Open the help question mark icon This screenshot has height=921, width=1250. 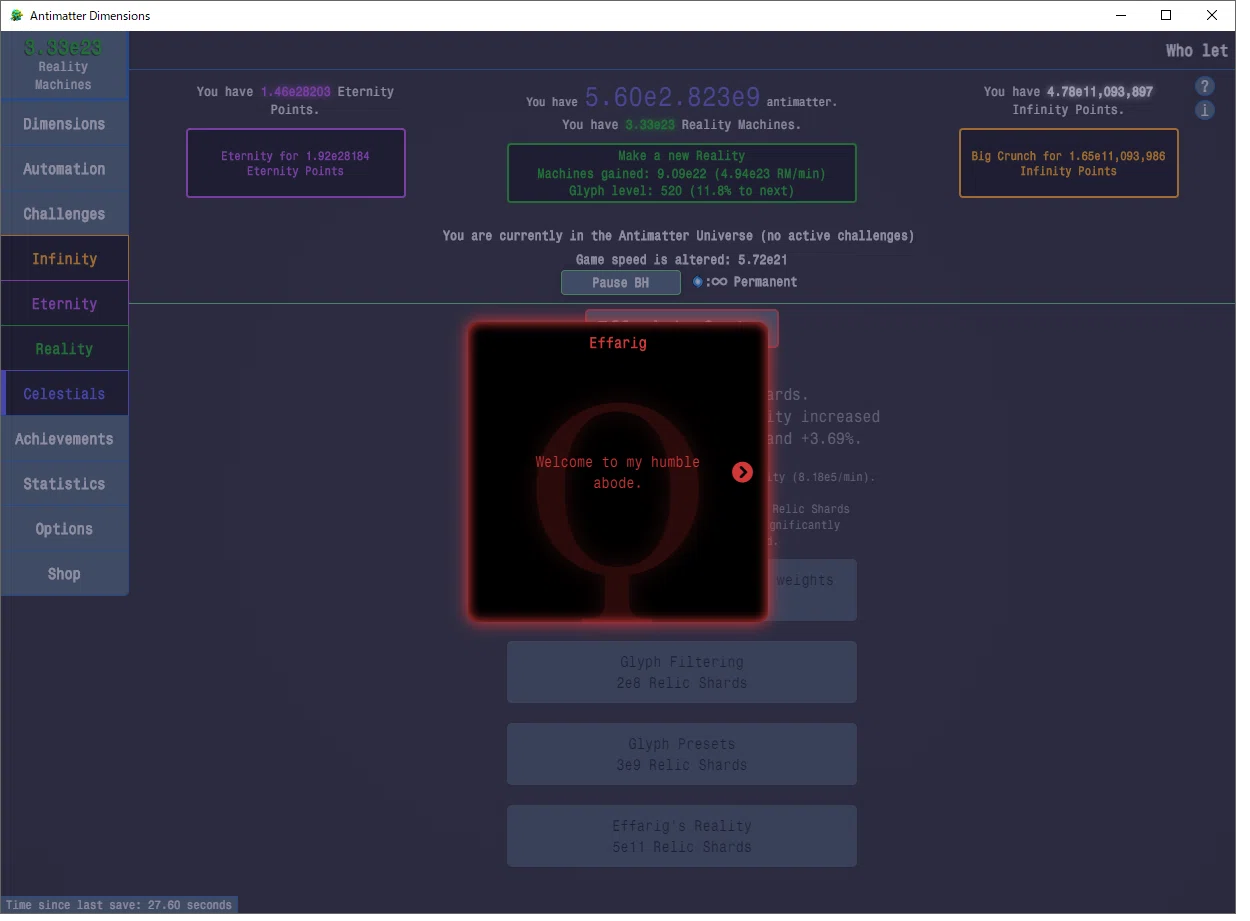[x=1205, y=86]
